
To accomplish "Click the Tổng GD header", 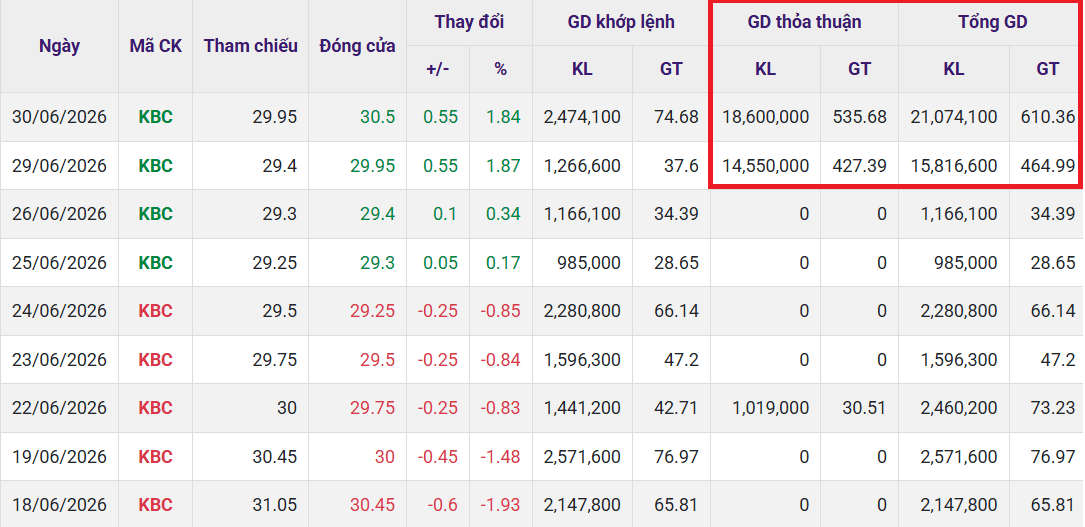I will pos(992,22).
